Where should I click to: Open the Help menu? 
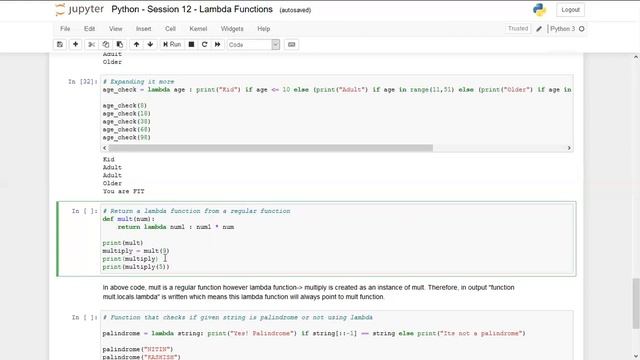pos(264,29)
